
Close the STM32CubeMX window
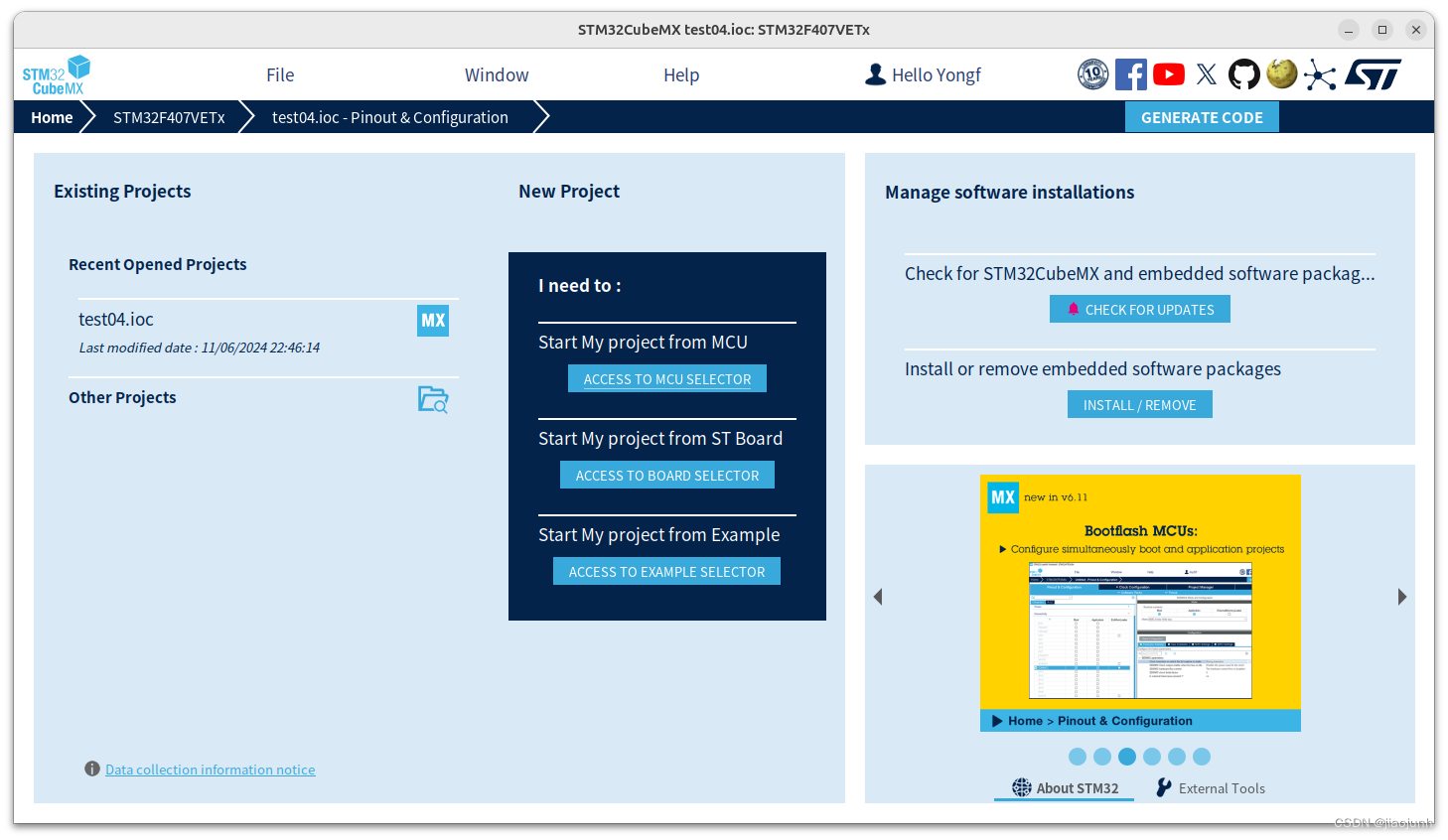[1416, 30]
